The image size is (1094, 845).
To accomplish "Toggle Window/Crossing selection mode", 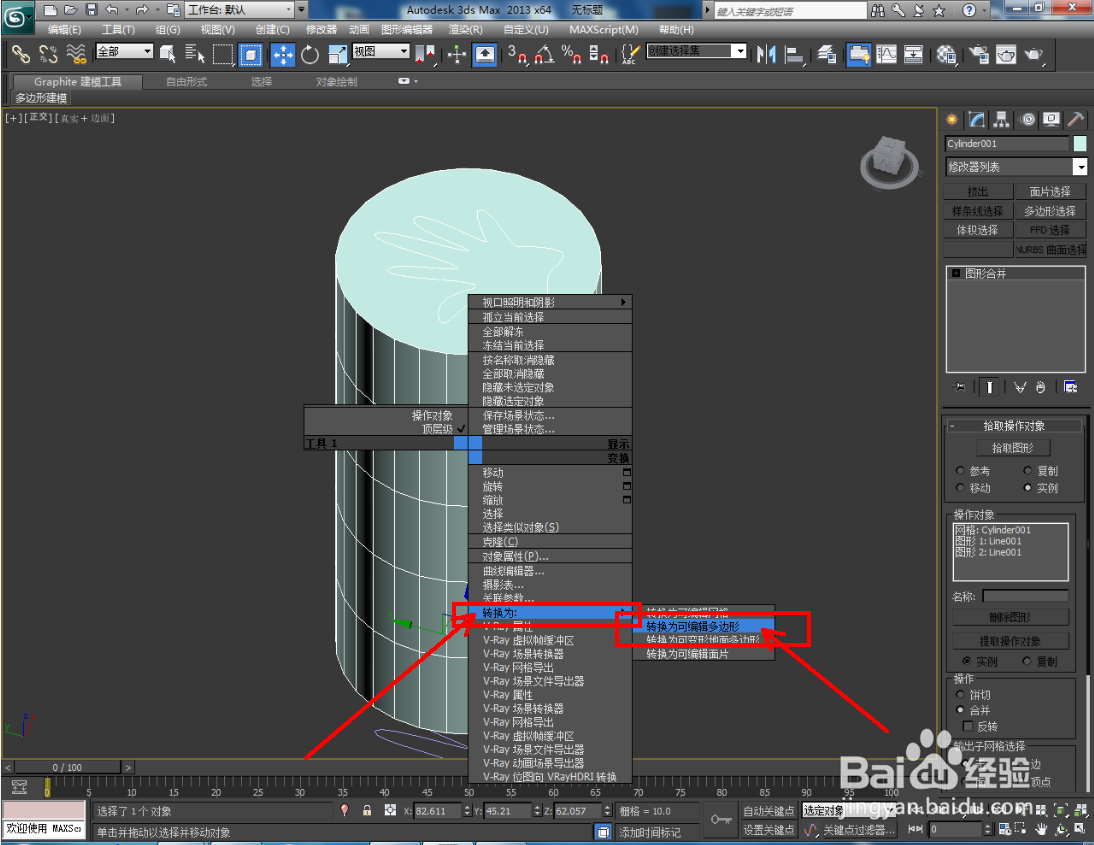I will tap(250, 54).
